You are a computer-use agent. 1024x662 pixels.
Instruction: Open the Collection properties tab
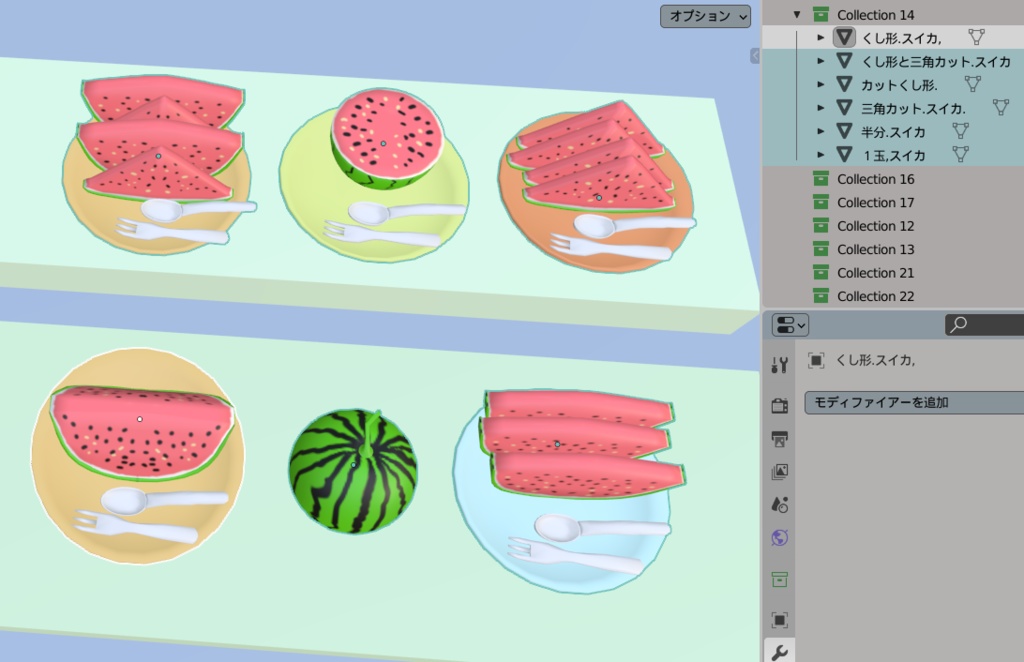click(x=779, y=579)
